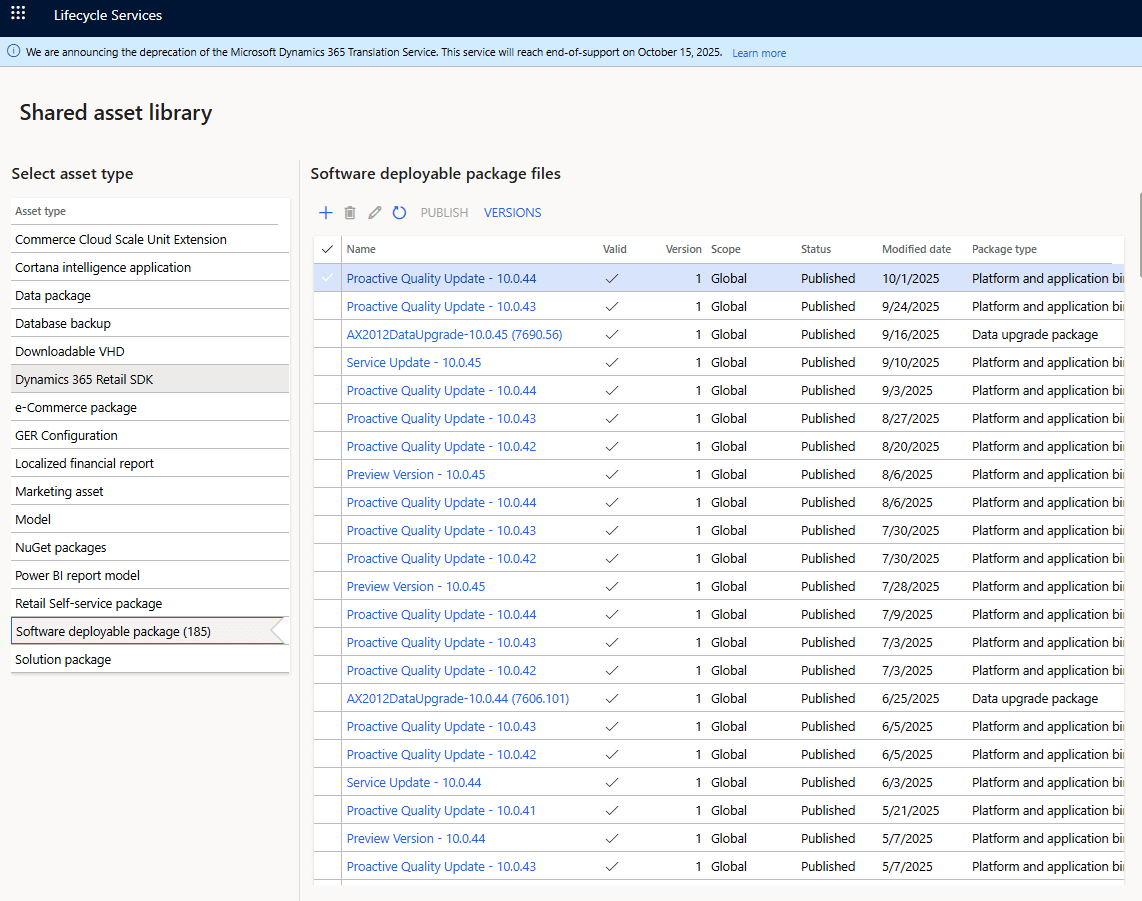The width and height of the screenshot is (1142, 901).
Task: Select the NuGet packages asset type
Action: click(61, 548)
